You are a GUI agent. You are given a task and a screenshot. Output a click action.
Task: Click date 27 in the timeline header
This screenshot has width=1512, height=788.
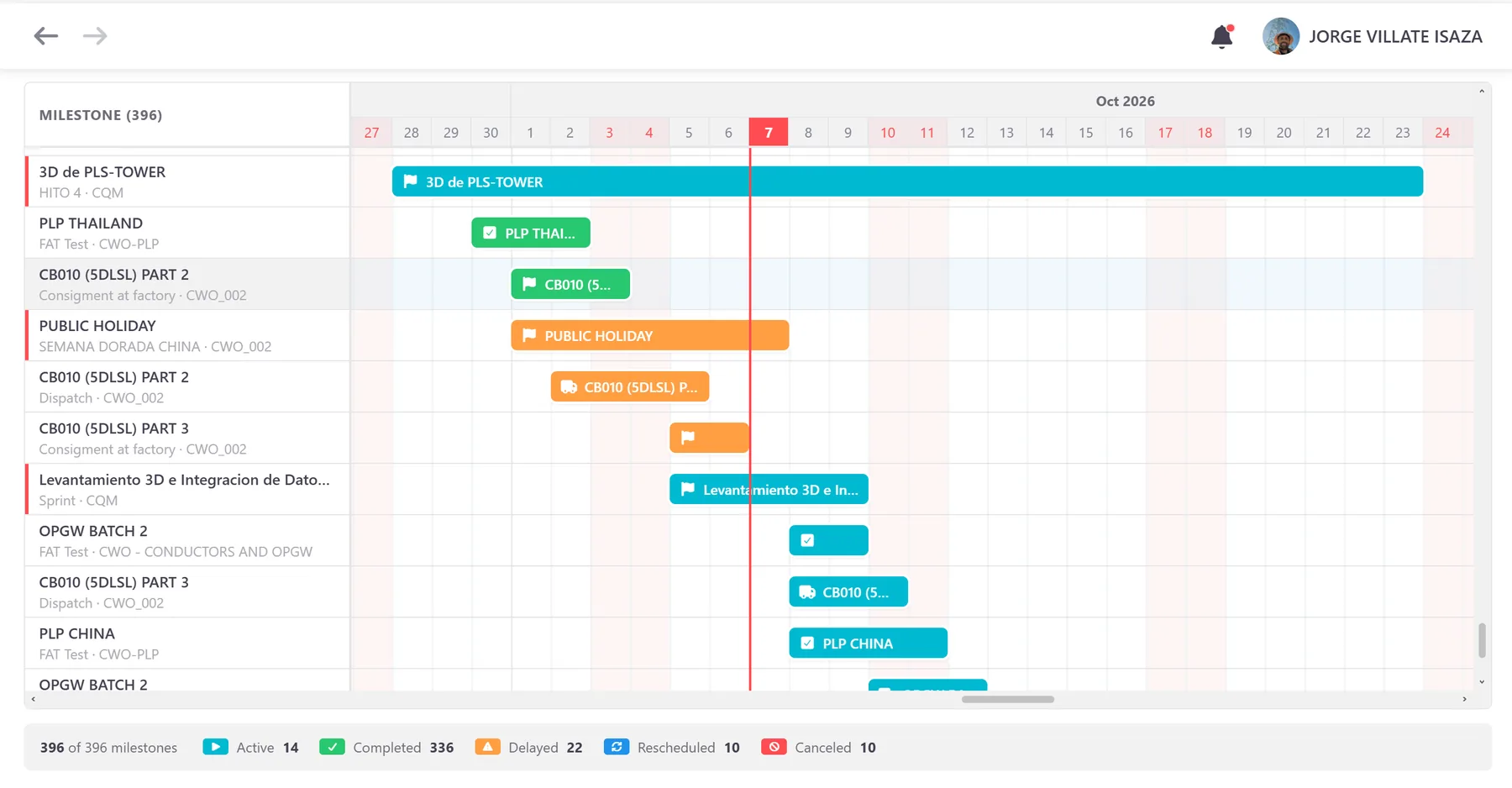(371, 133)
